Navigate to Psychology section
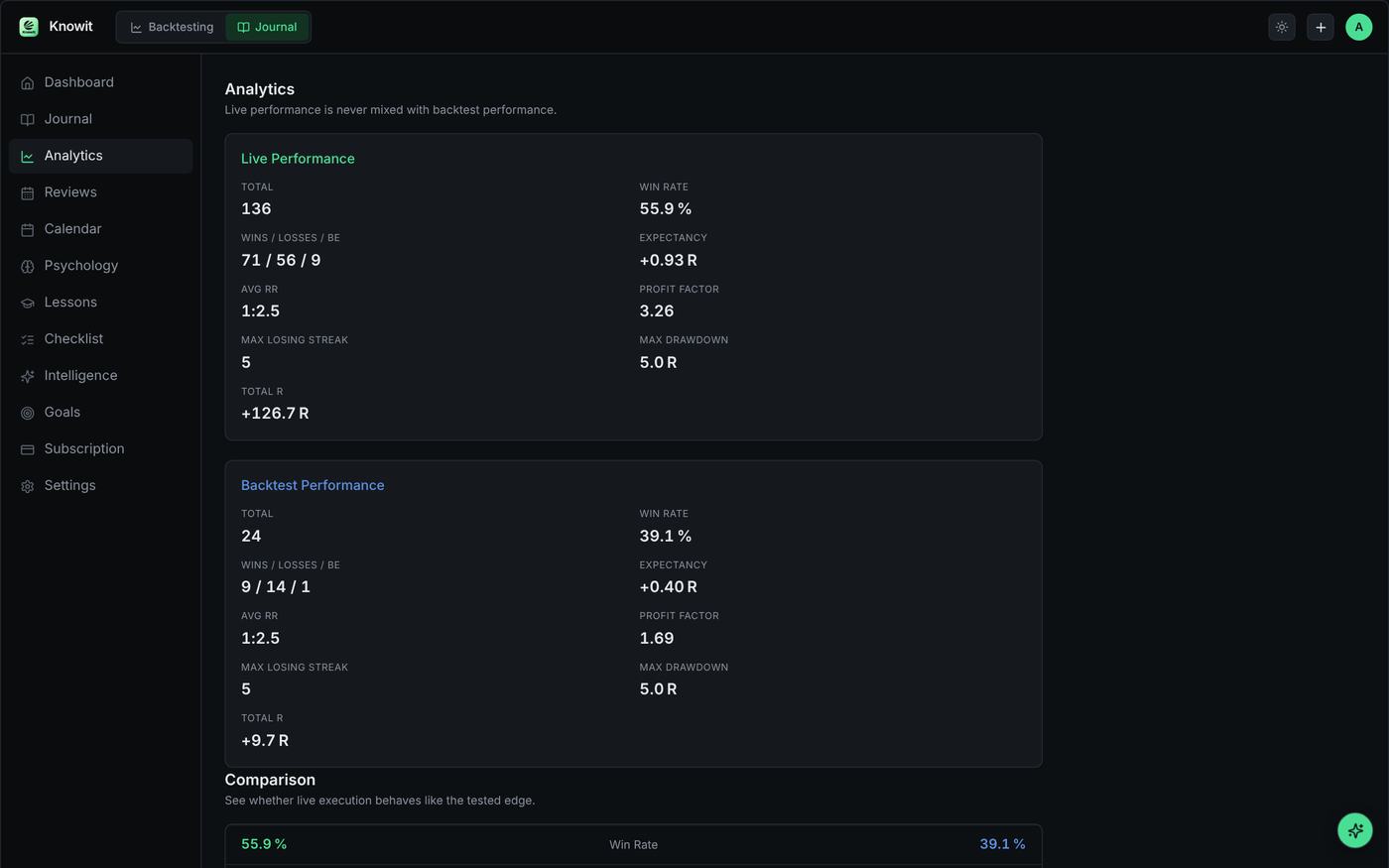Viewport: 1389px width, 868px height. pyautogui.click(x=100, y=266)
